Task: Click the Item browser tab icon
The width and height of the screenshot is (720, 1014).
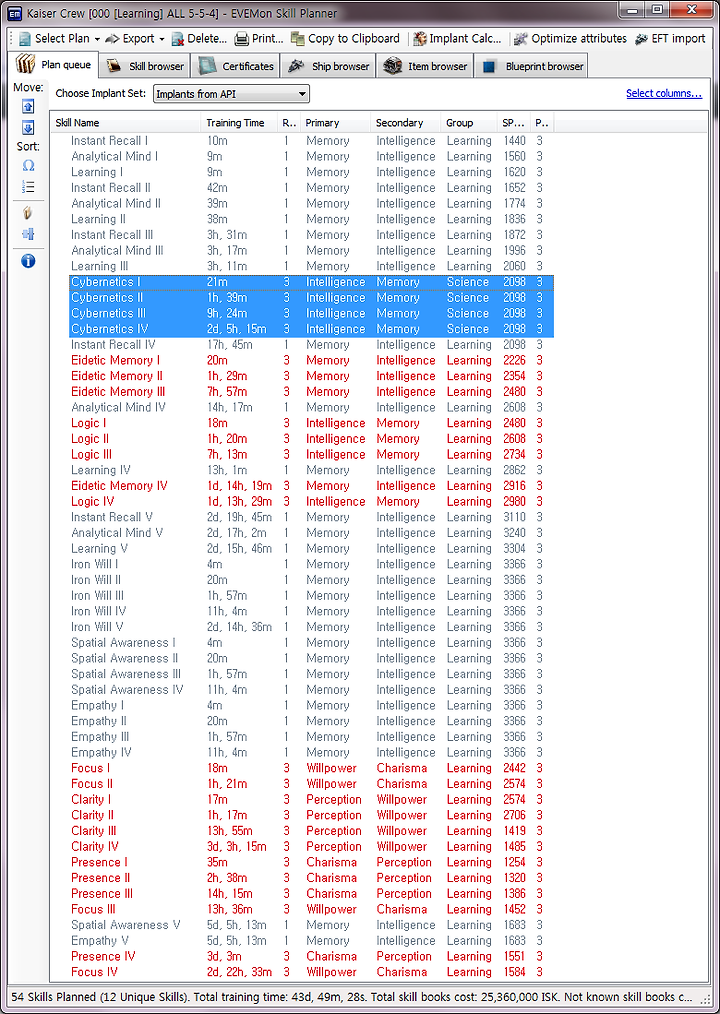Action: click(392, 66)
